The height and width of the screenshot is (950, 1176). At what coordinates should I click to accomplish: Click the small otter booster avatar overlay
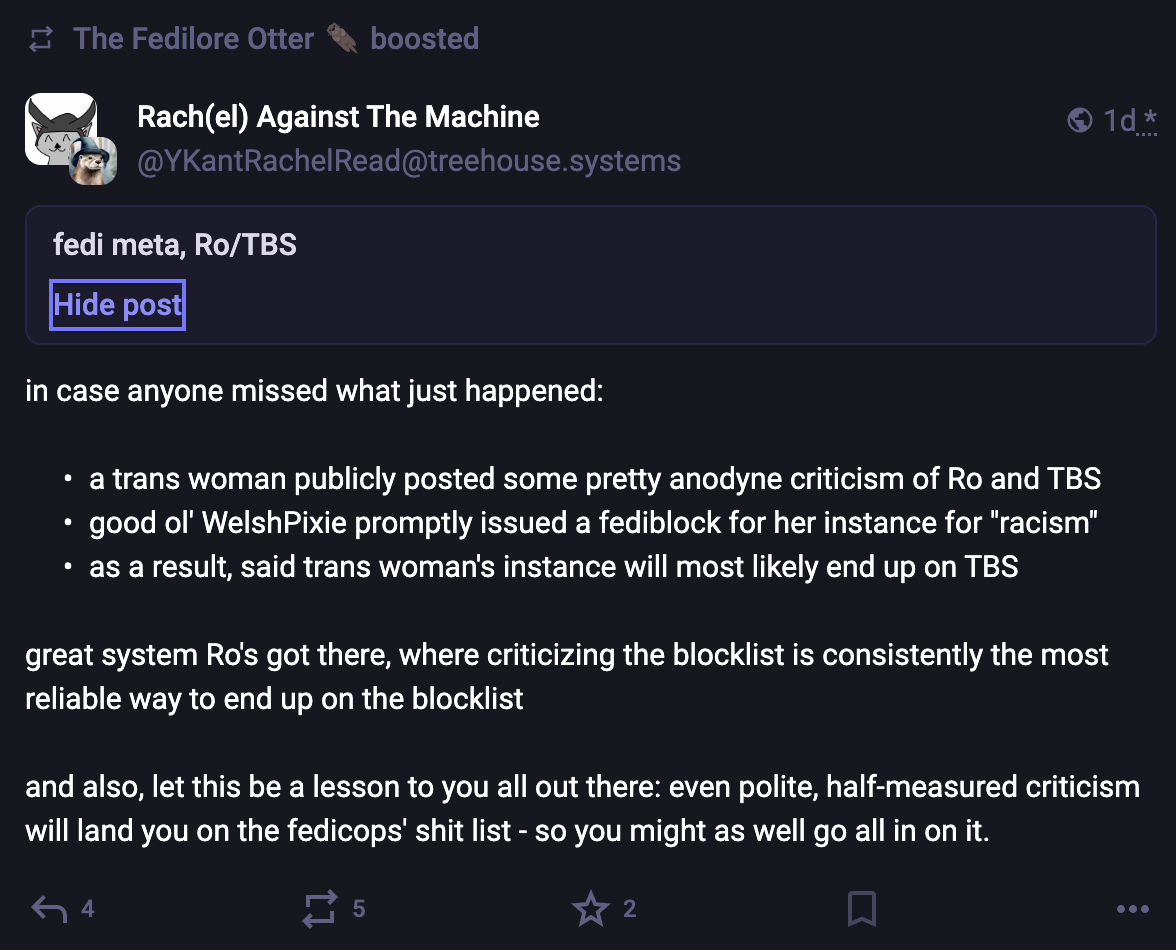click(93, 160)
